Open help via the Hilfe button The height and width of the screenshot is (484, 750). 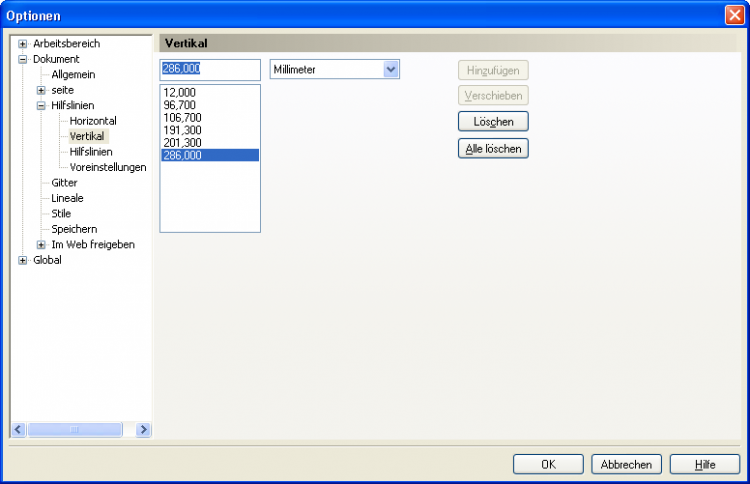pyautogui.click(x=704, y=464)
